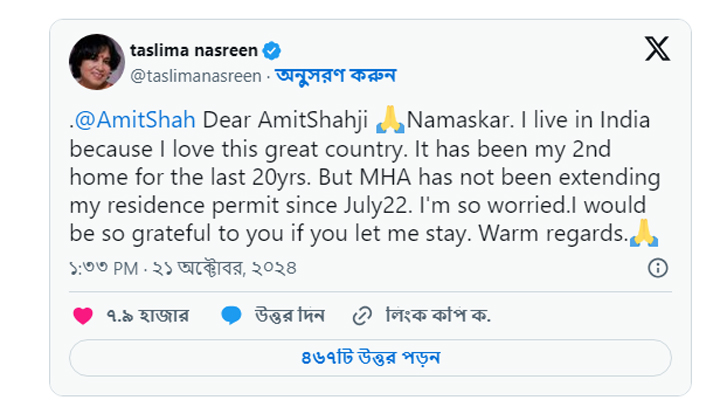Viewport: 720px width, 407px height.
Task: Click the লিংক কপি ক. copy link label
Action: click(x=438, y=316)
